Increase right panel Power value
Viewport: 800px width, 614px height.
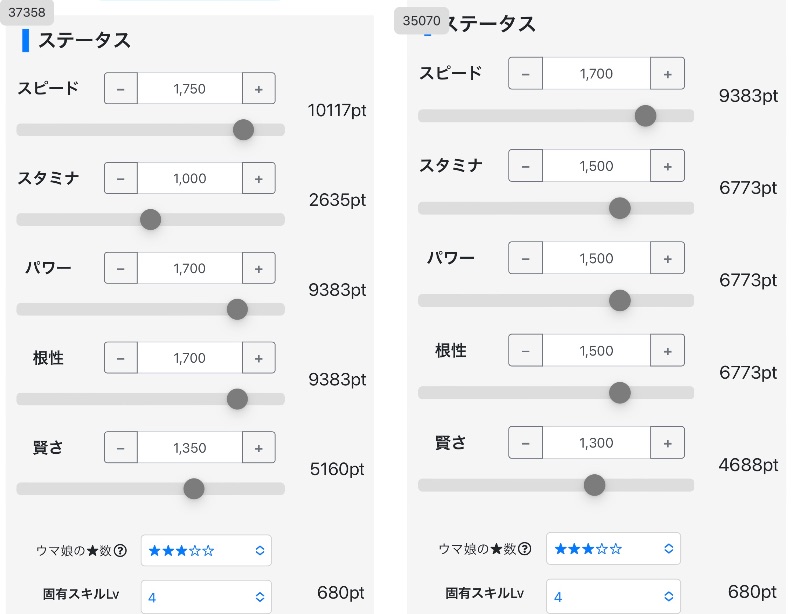[x=667, y=258]
